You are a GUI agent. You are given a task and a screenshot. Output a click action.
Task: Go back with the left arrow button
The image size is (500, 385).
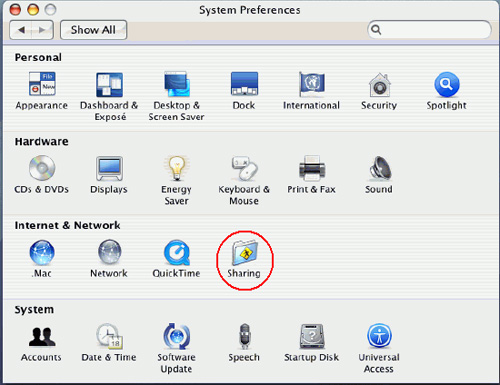[x=21, y=30]
